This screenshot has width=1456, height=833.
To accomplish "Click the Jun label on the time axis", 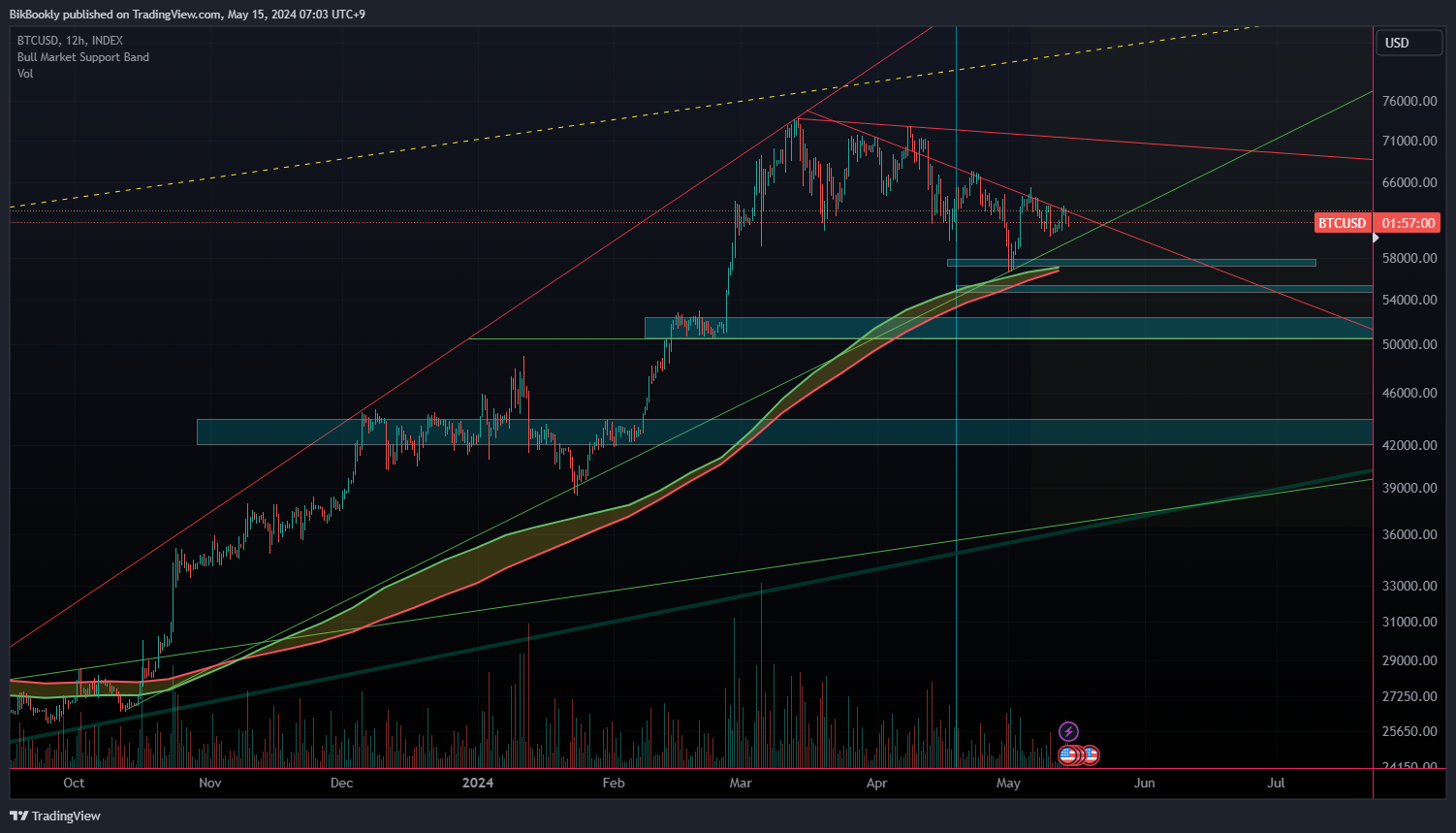I will (1145, 783).
